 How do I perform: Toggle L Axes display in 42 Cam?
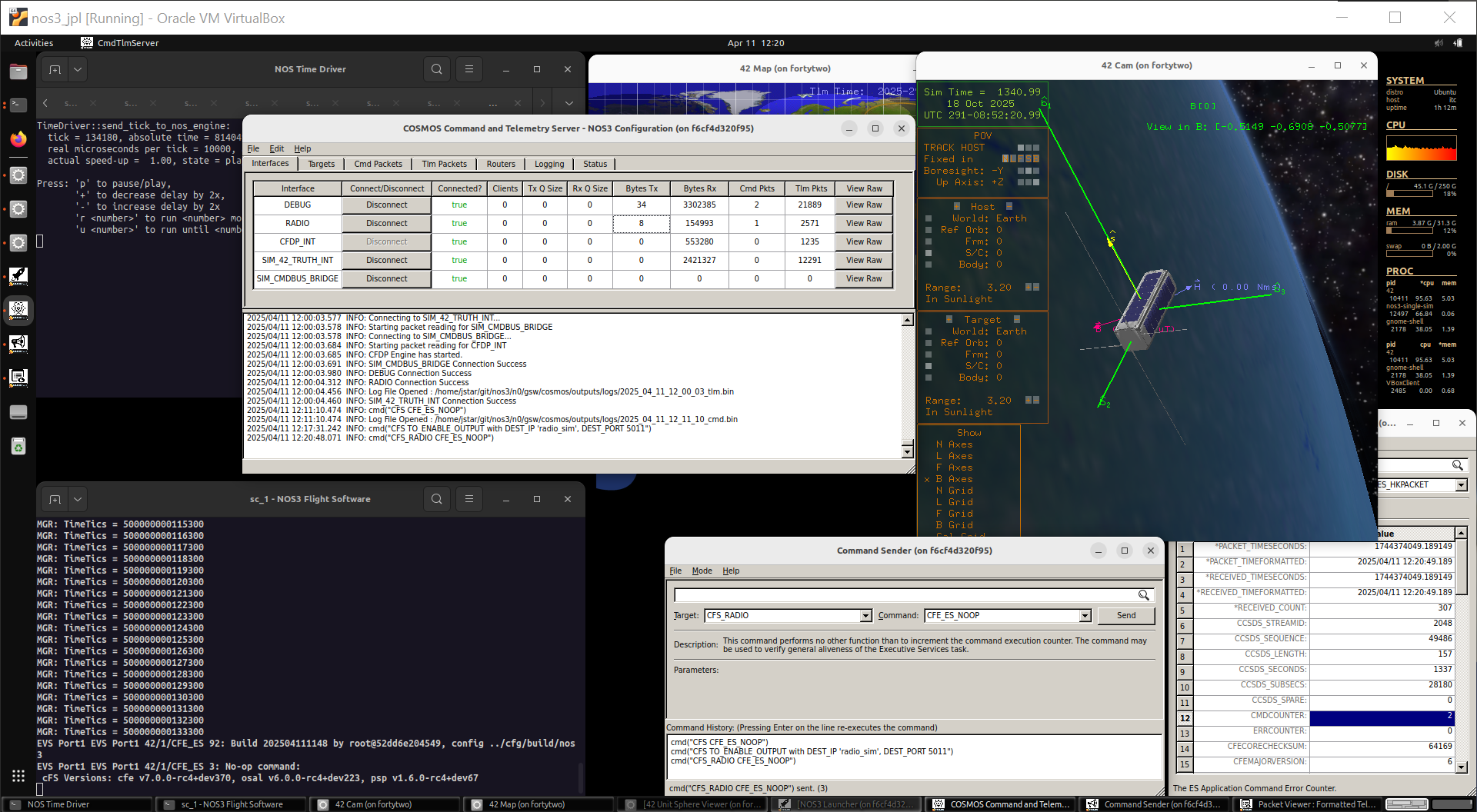[x=954, y=456]
